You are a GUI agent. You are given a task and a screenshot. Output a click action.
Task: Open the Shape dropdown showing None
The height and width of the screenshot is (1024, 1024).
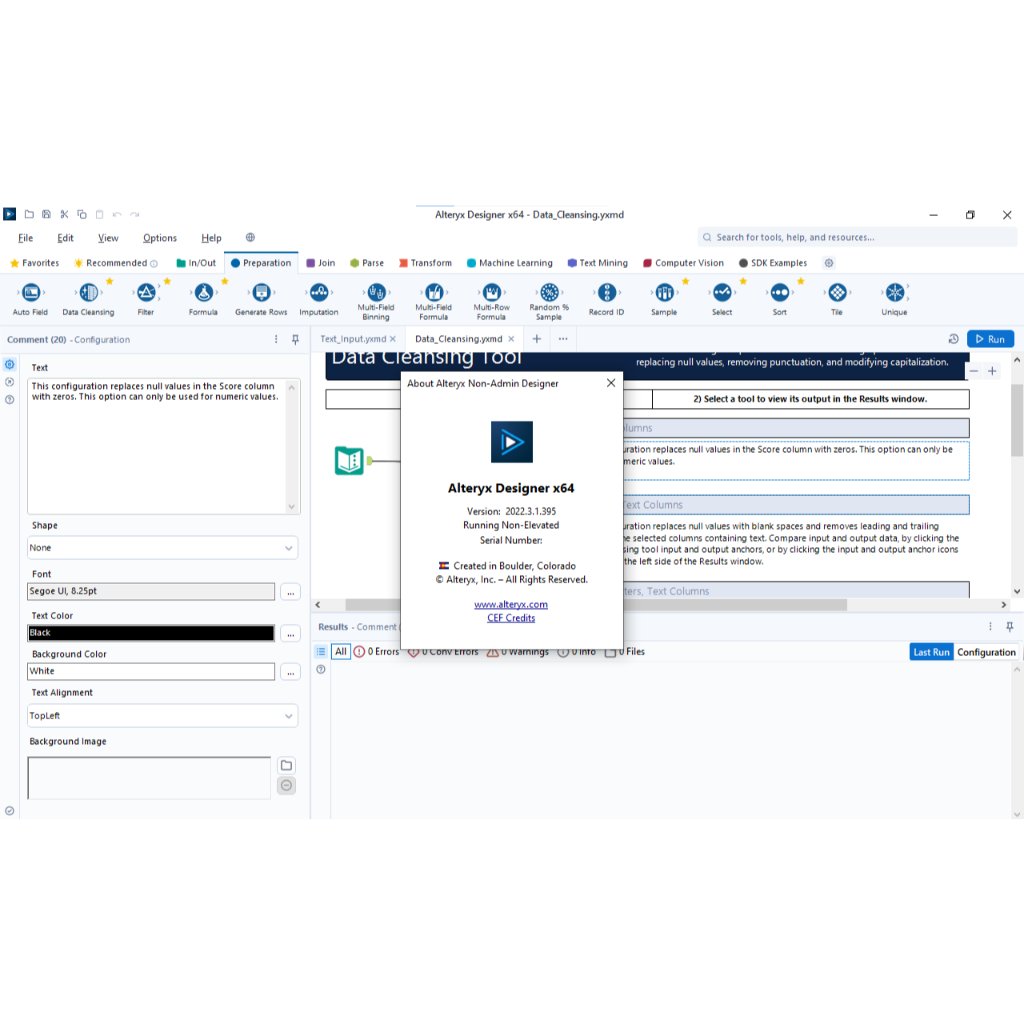(x=163, y=548)
